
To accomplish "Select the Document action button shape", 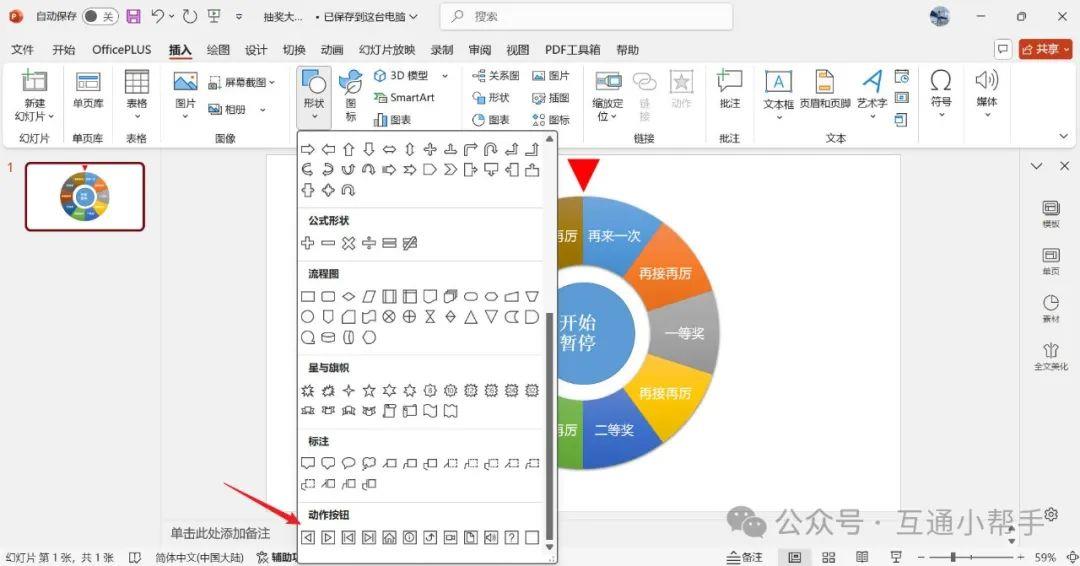I will pos(470,537).
